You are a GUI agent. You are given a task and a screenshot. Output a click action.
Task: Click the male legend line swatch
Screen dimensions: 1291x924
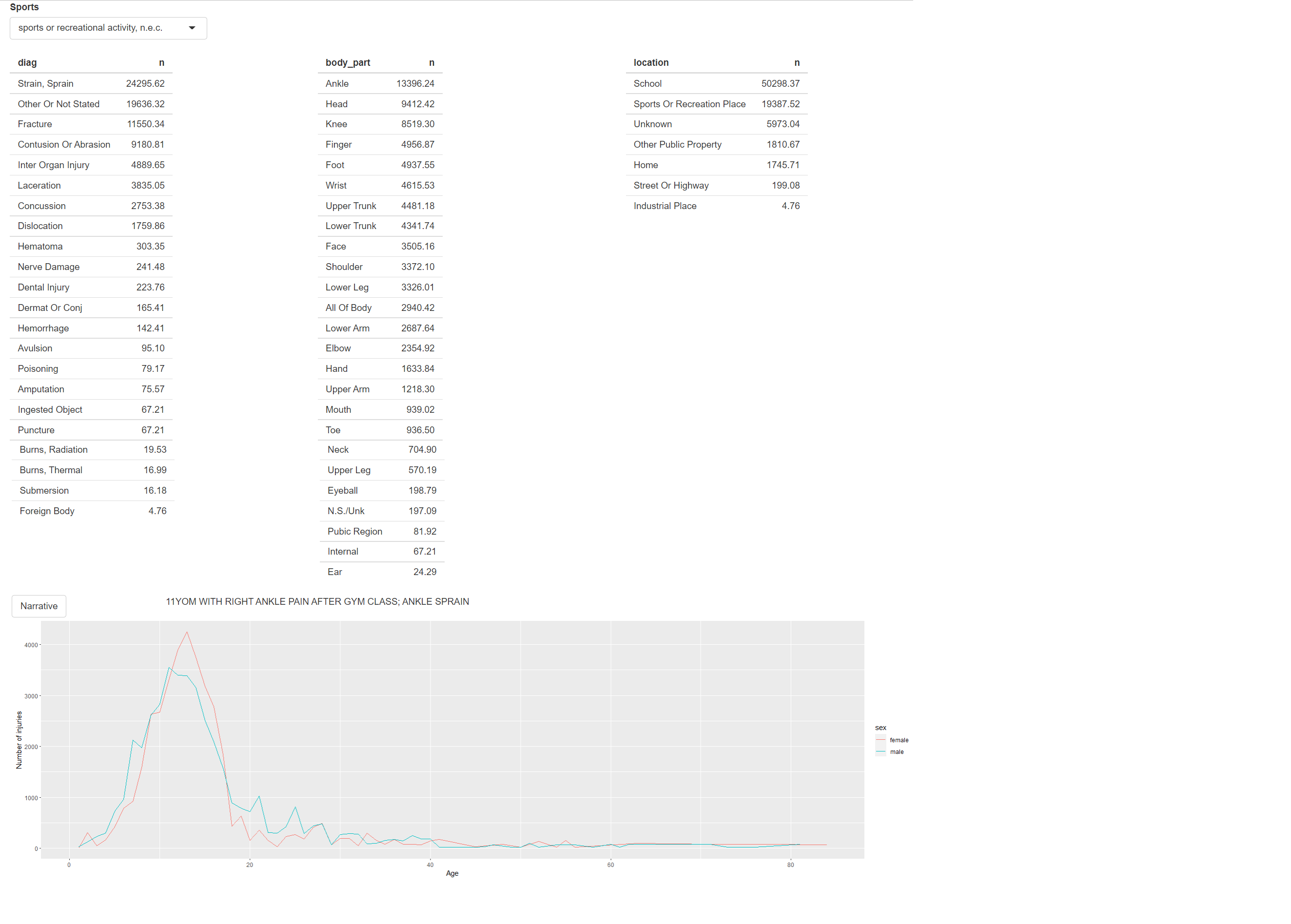[880, 751]
